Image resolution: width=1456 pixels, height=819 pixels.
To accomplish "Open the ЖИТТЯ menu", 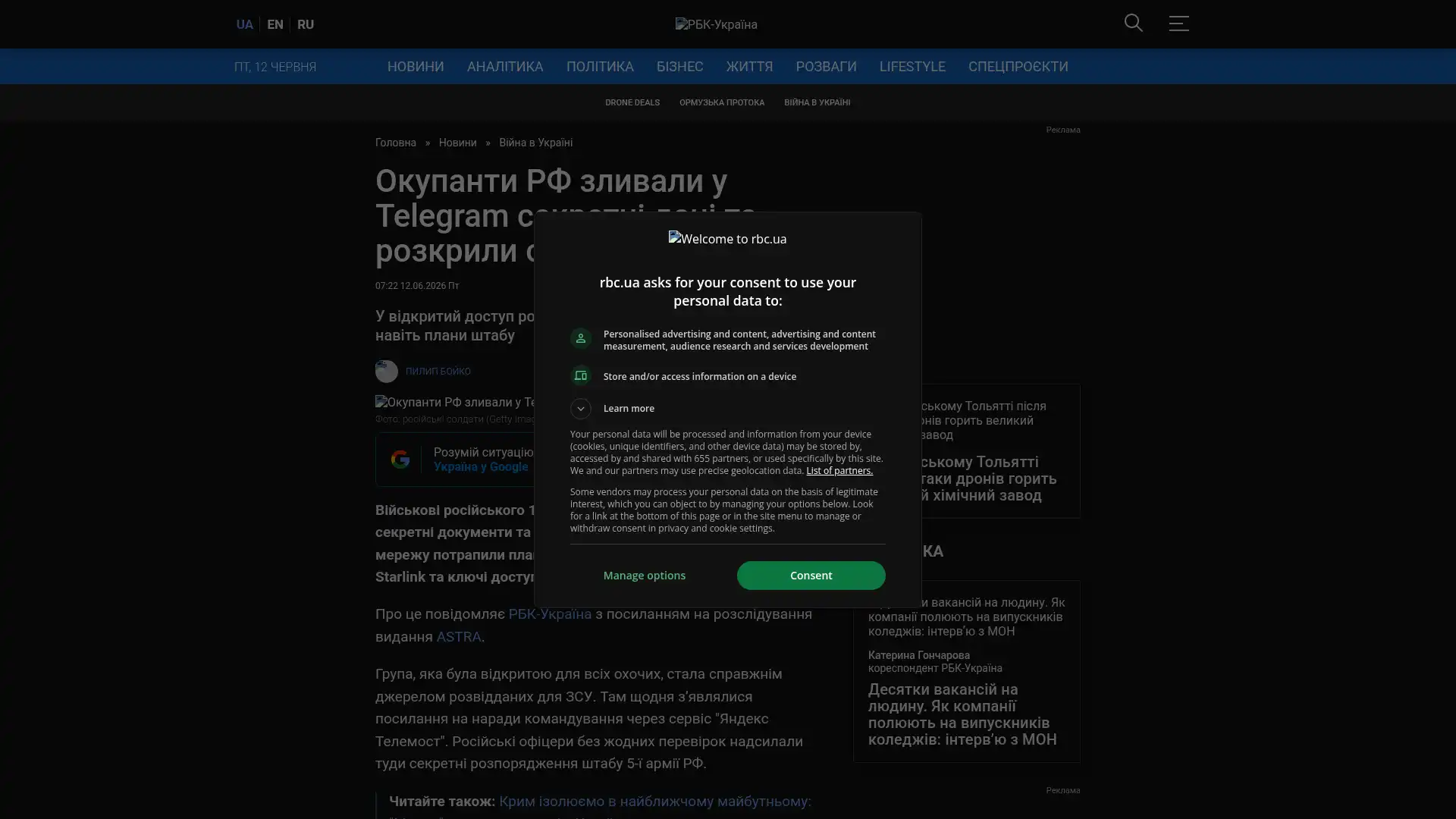I will tap(749, 67).
